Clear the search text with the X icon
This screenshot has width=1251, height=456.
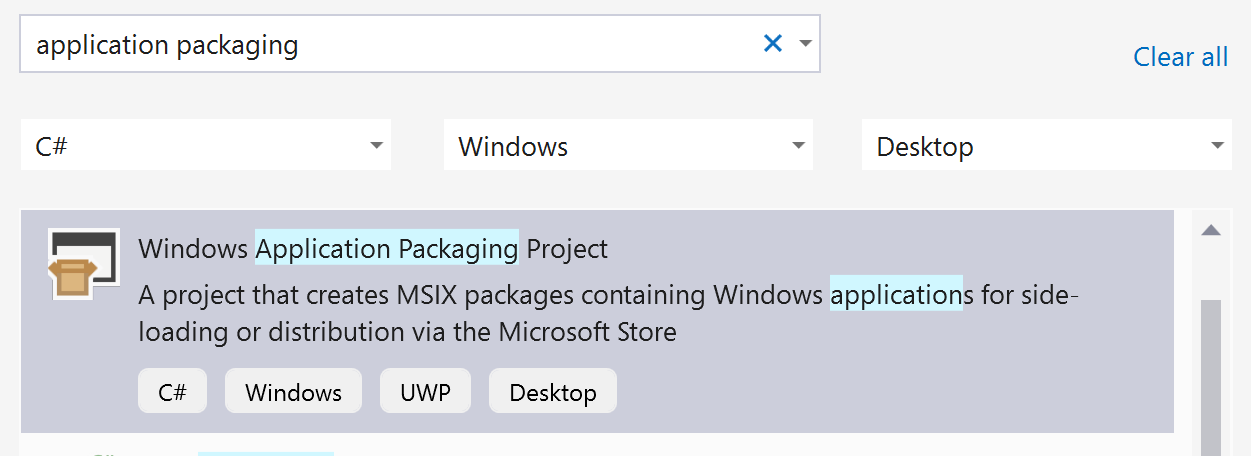click(x=772, y=44)
